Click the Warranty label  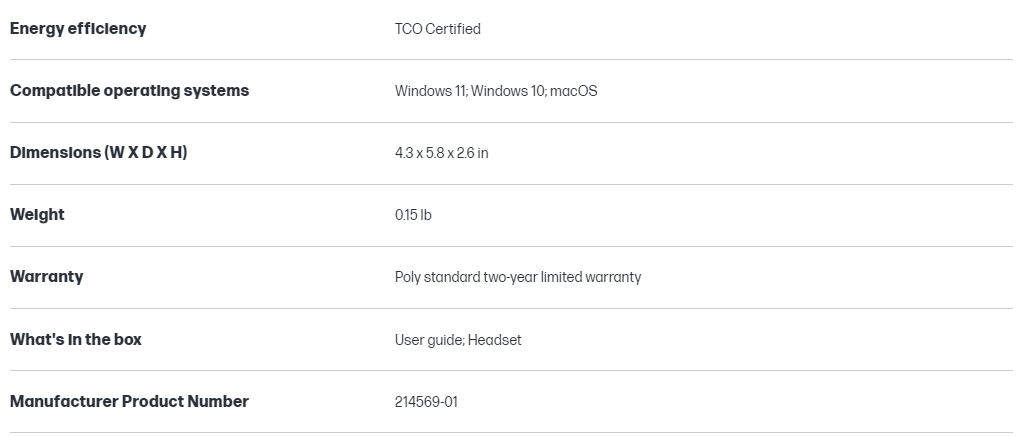46,276
